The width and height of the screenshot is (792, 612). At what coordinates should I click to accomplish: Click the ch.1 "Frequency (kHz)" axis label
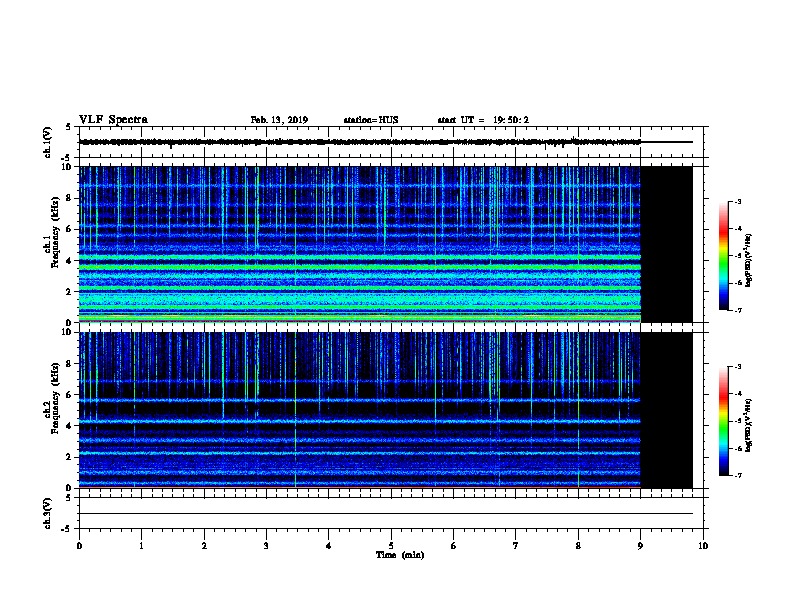click(x=55, y=233)
